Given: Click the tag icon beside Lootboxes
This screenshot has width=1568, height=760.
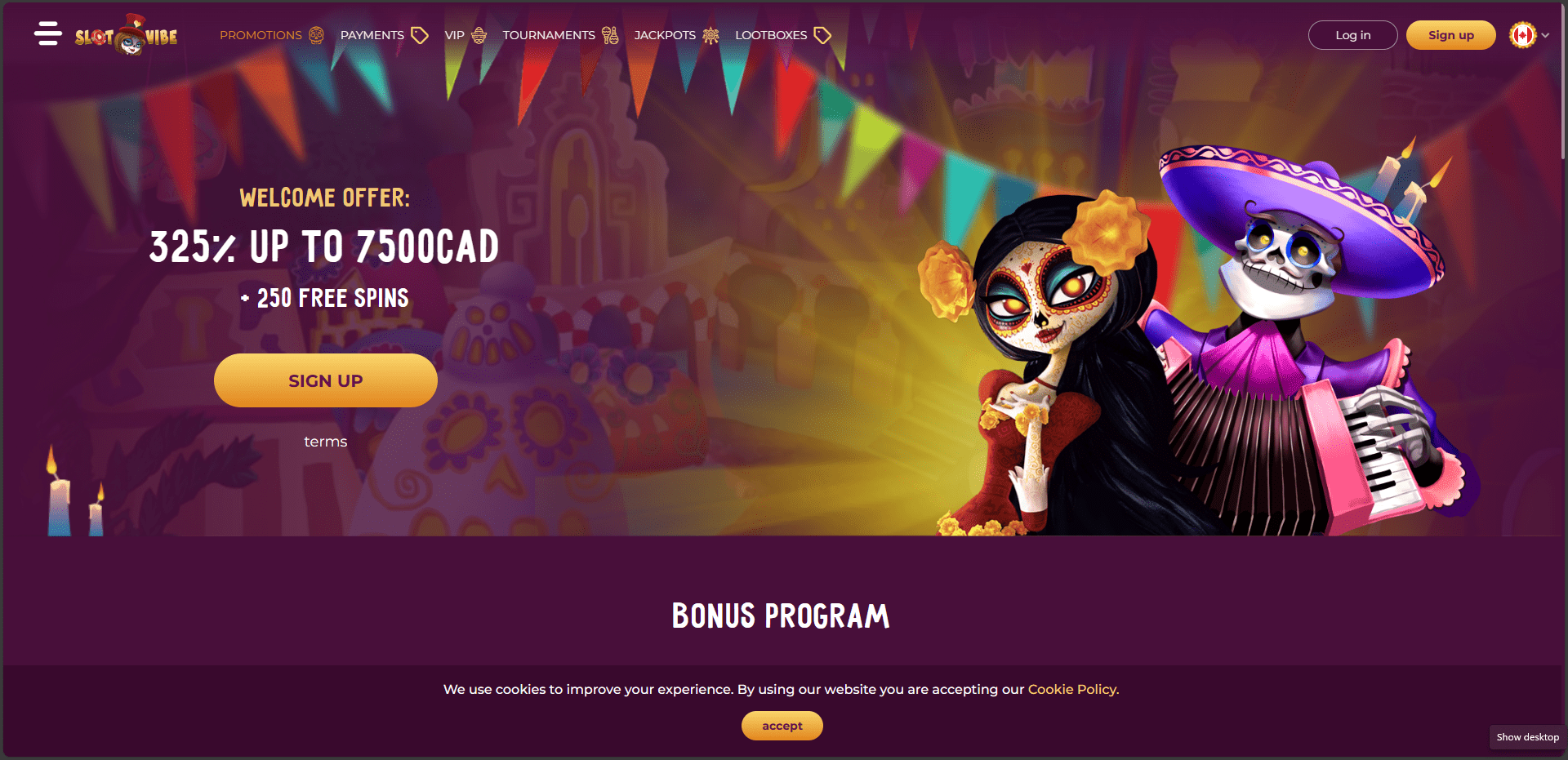Looking at the screenshot, I should point(823,35).
